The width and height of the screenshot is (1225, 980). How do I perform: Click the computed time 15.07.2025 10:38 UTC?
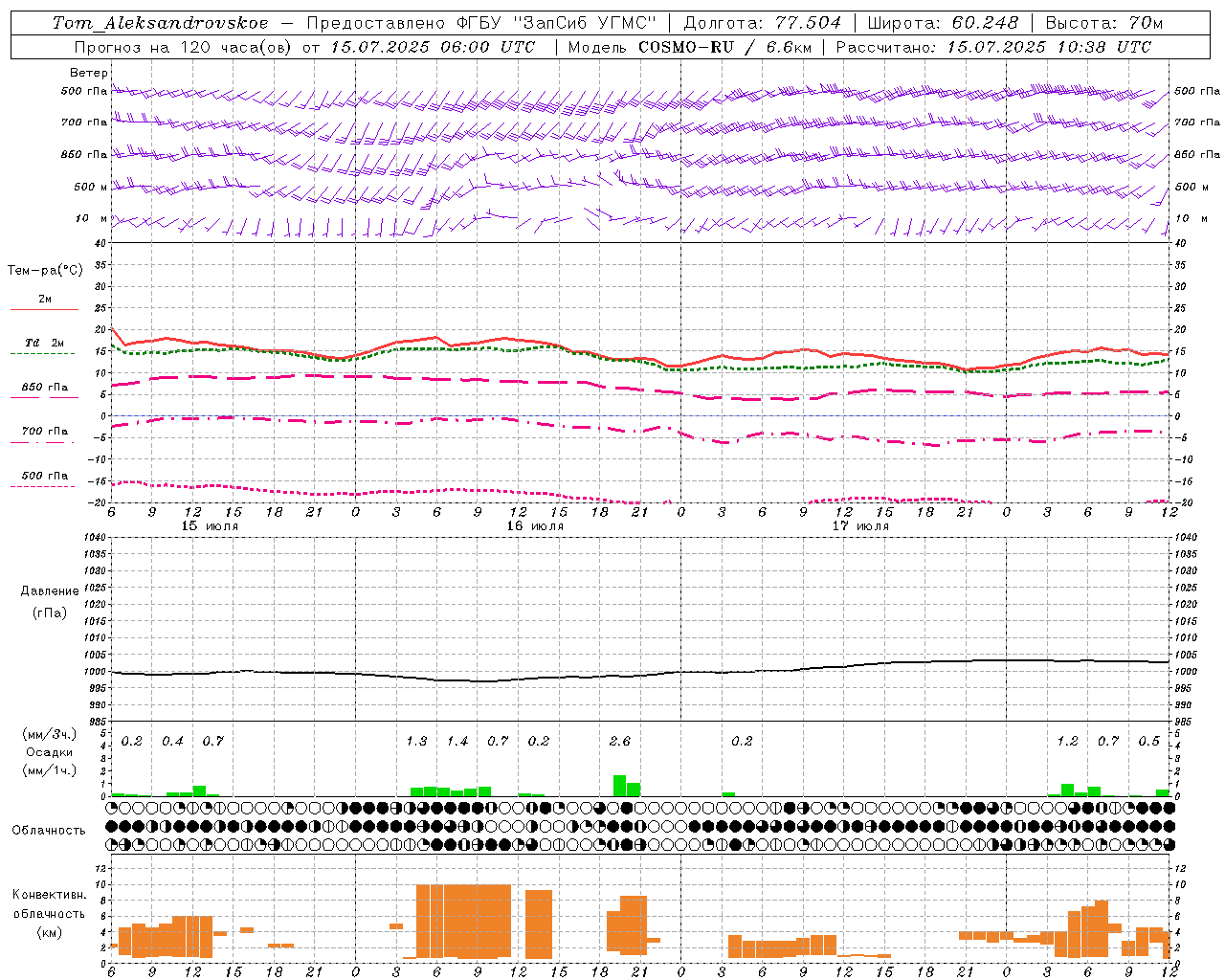tap(1049, 47)
